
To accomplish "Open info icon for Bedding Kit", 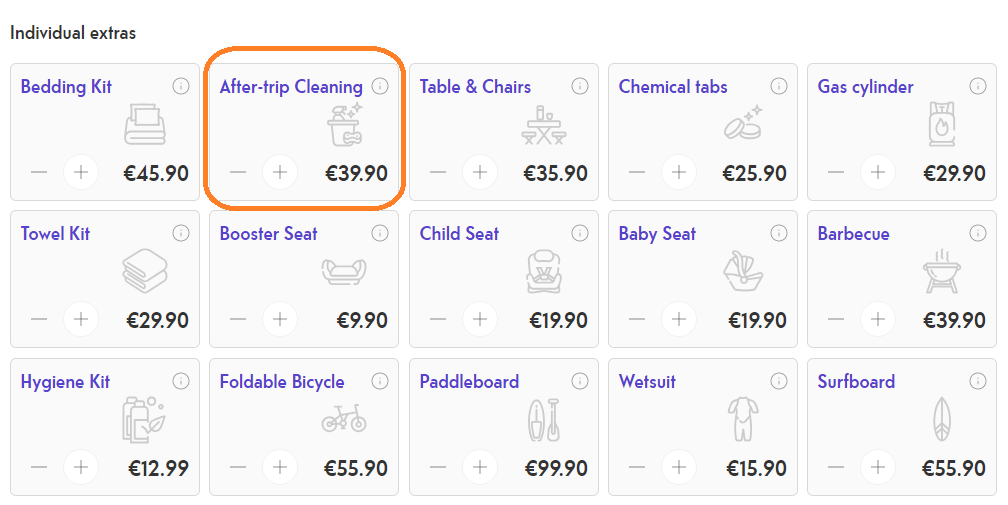I will click(181, 86).
